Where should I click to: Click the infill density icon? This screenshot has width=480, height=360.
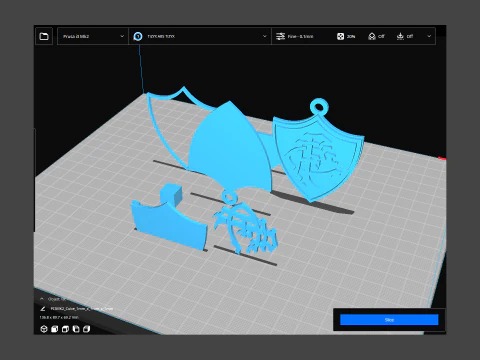[340, 36]
